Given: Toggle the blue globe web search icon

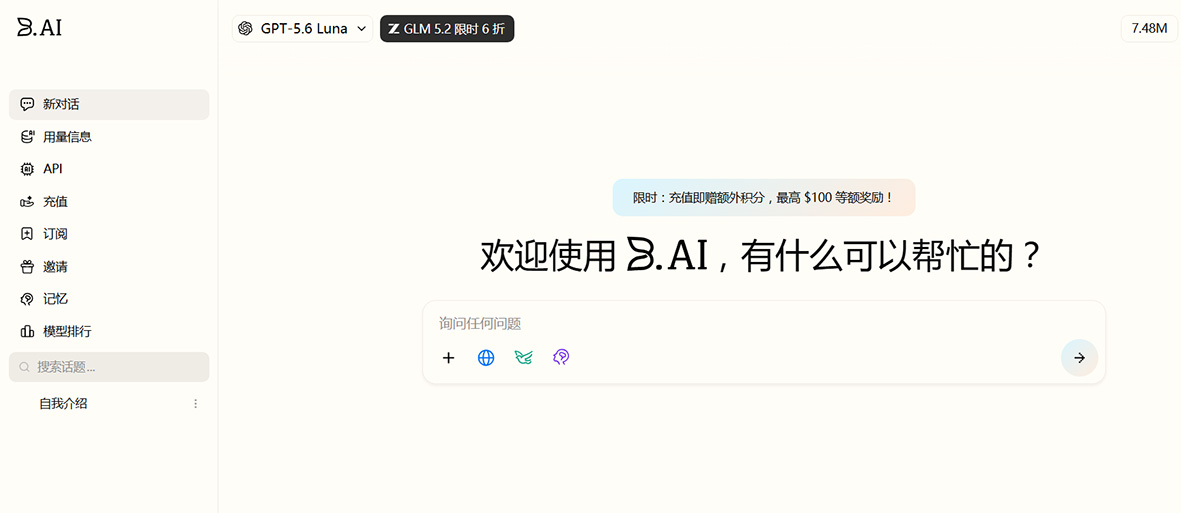Looking at the screenshot, I should point(486,358).
